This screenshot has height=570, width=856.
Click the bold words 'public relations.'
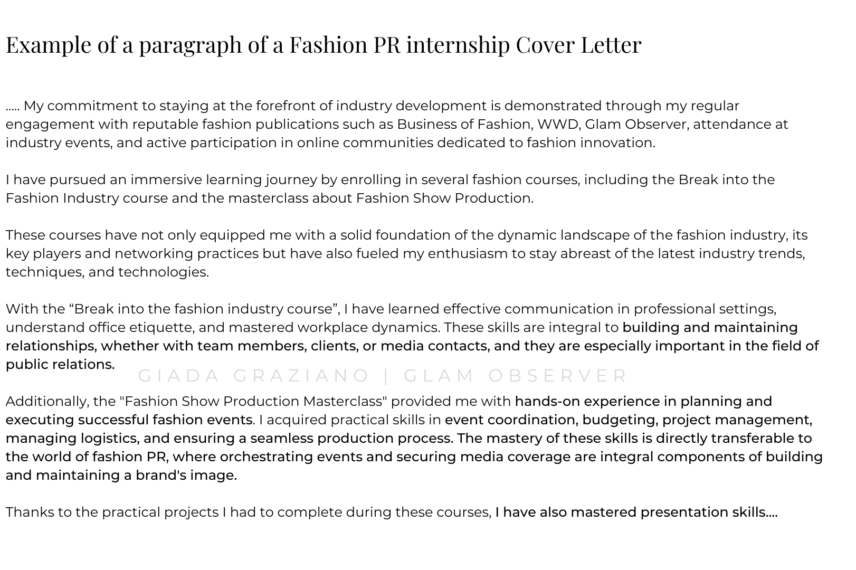point(60,364)
